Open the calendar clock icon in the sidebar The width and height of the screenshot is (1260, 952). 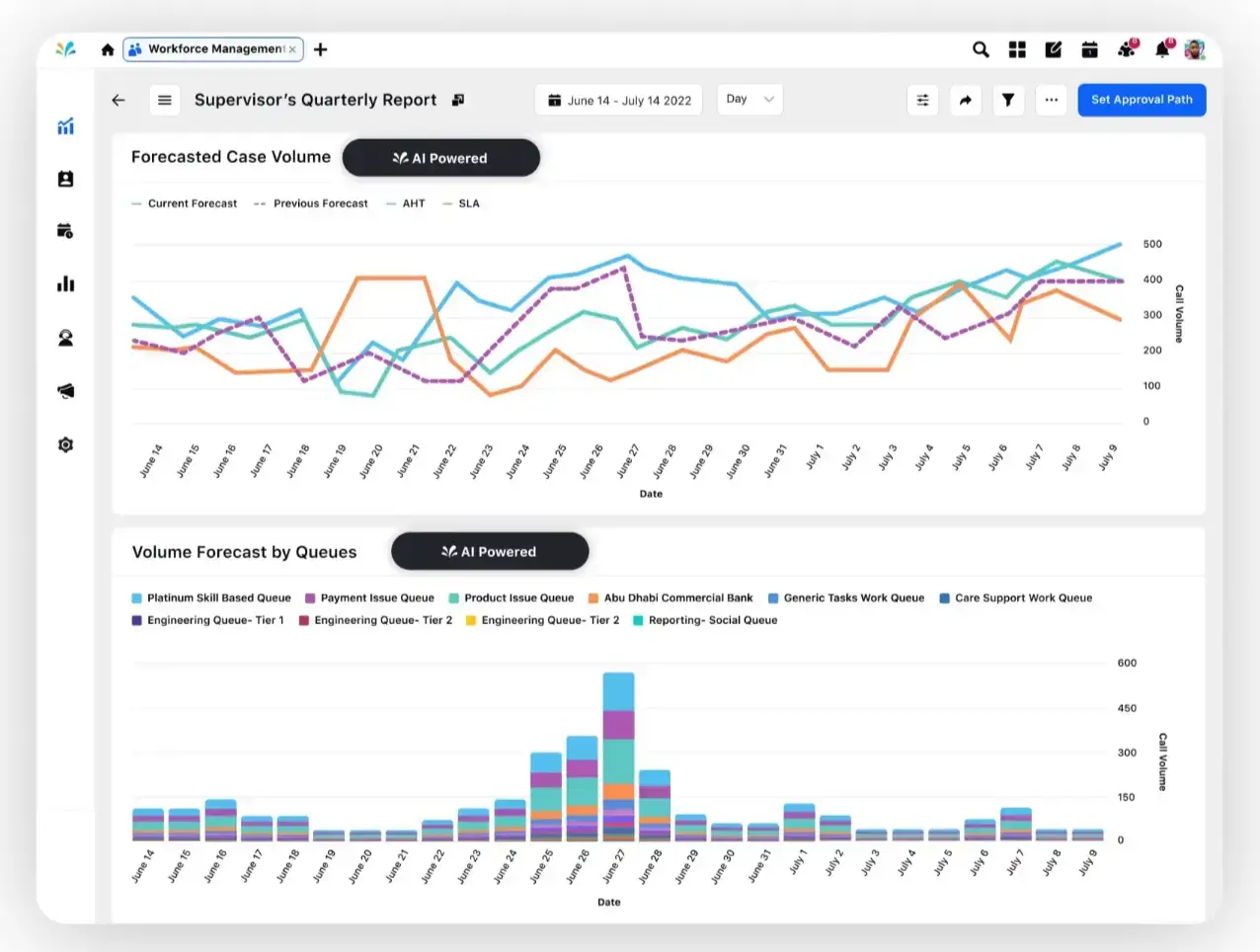(x=65, y=231)
